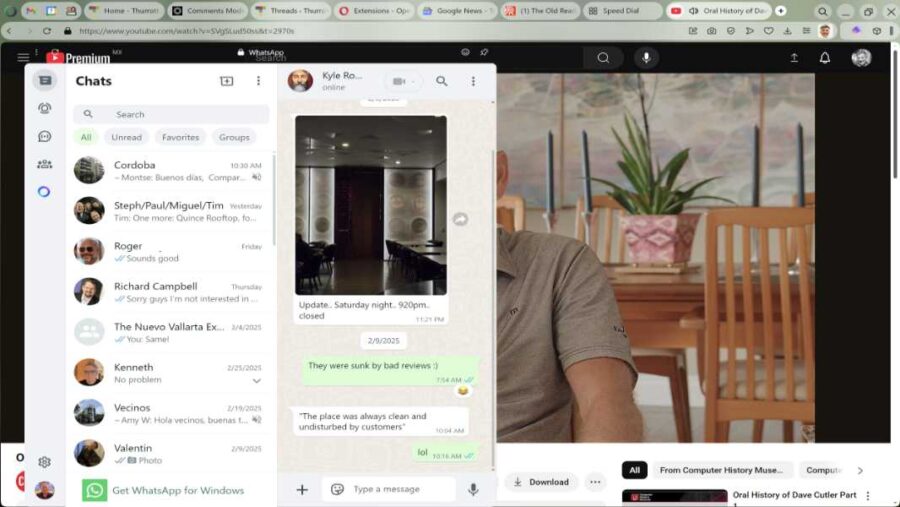Open the Status updates icon in WhatsApp sidebar
The width and height of the screenshot is (900, 507).
click(x=44, y=108)
